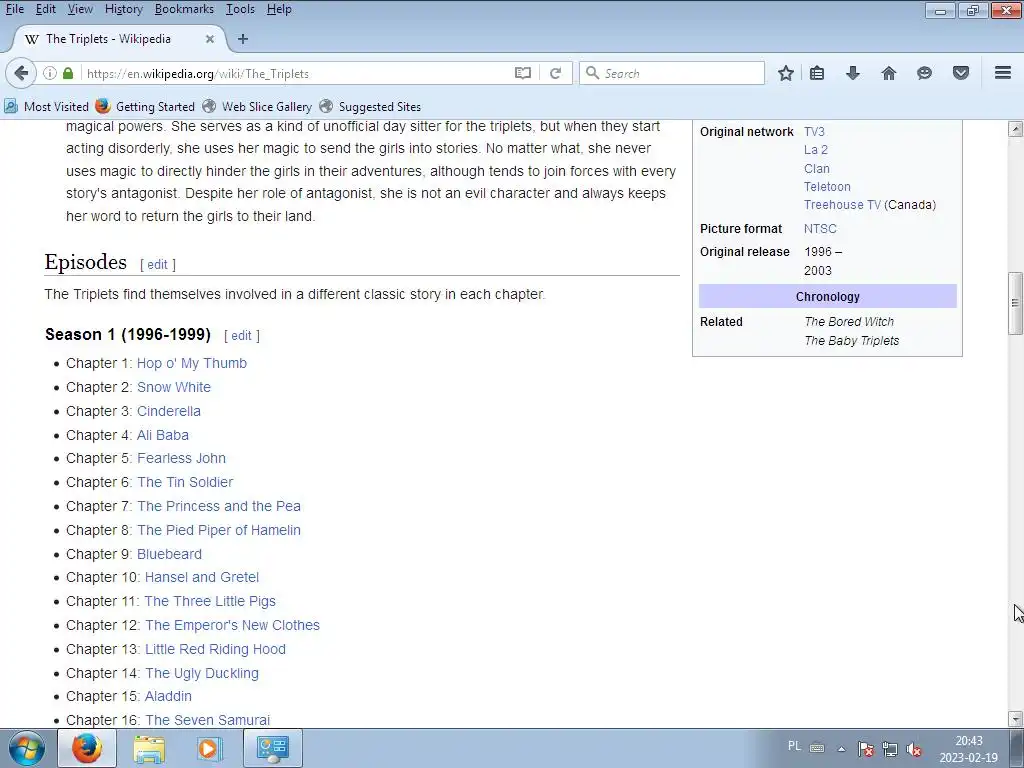The image size is (1024, 768).
Task: Open the Downloads arrow icon
Action: pyautogui.click(x=853, y=73)
